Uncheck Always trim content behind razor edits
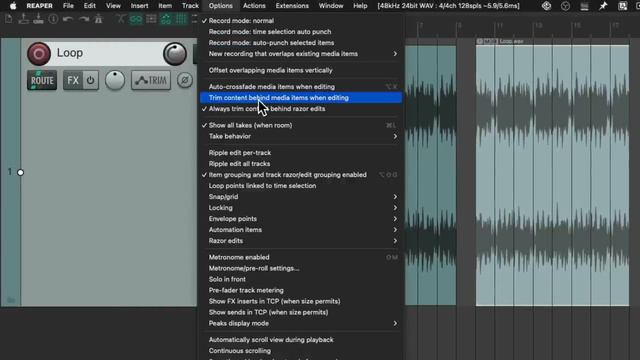 click(301, 109)
